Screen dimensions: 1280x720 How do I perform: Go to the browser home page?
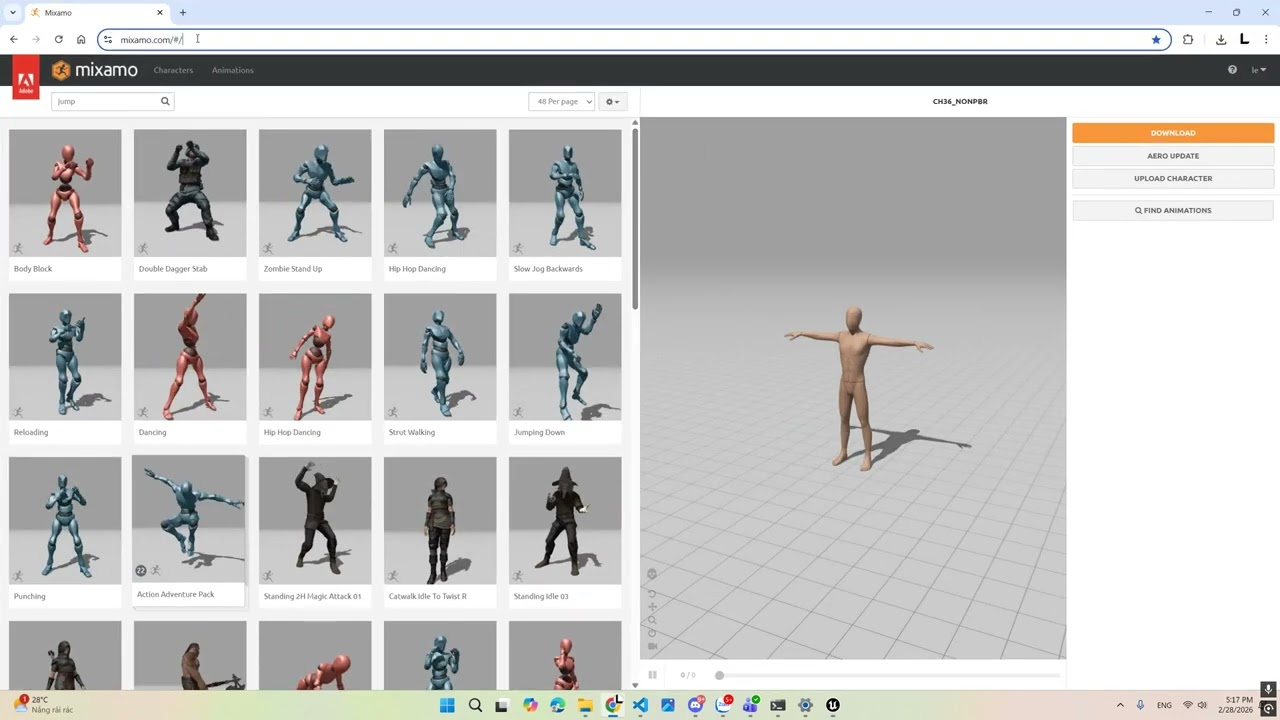point(81,39)
